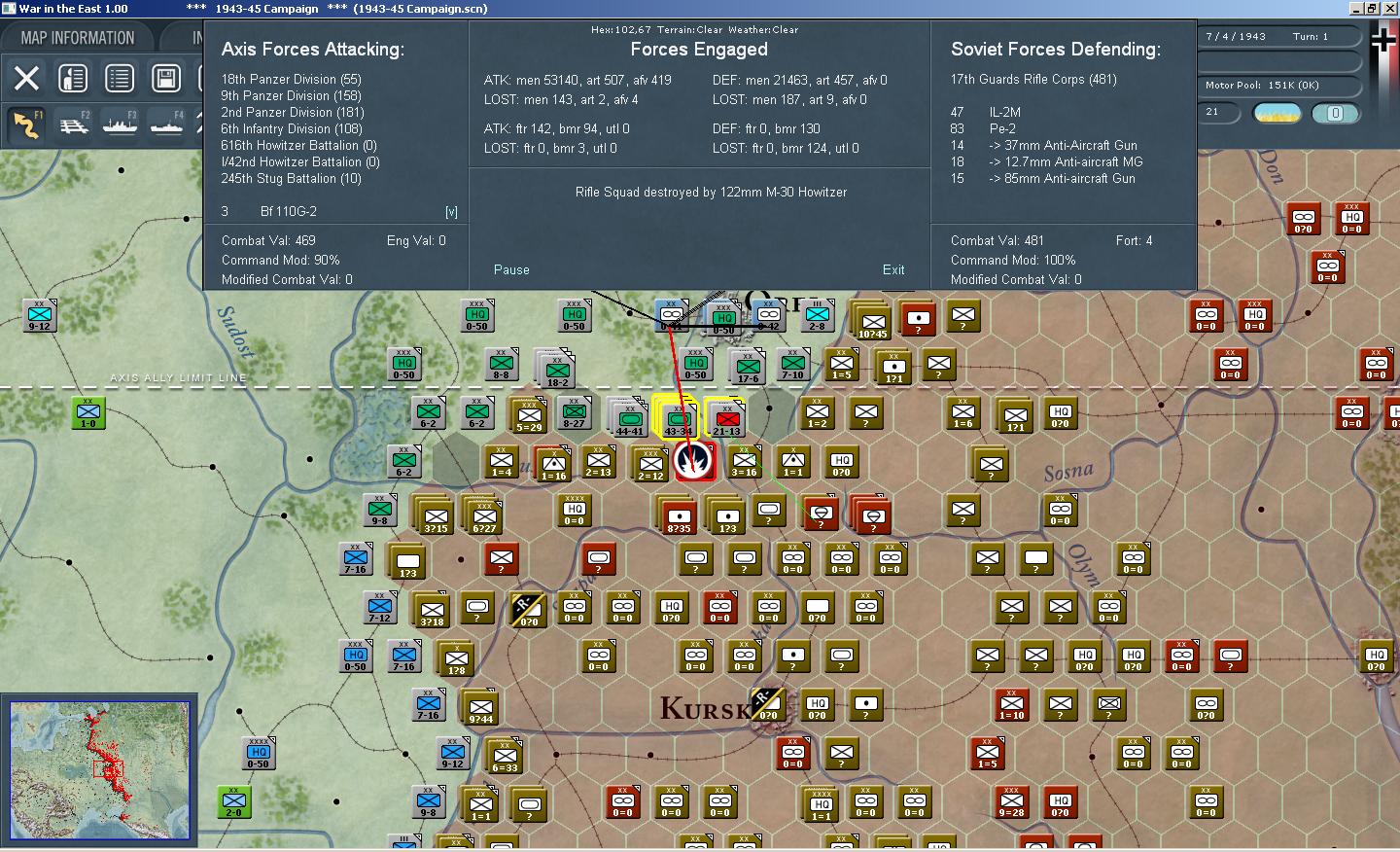Select the Soviet 1=10 red unit counter
This screenshot has height=852, width=1400.
pyautogui.click(x=1011, y=704)
